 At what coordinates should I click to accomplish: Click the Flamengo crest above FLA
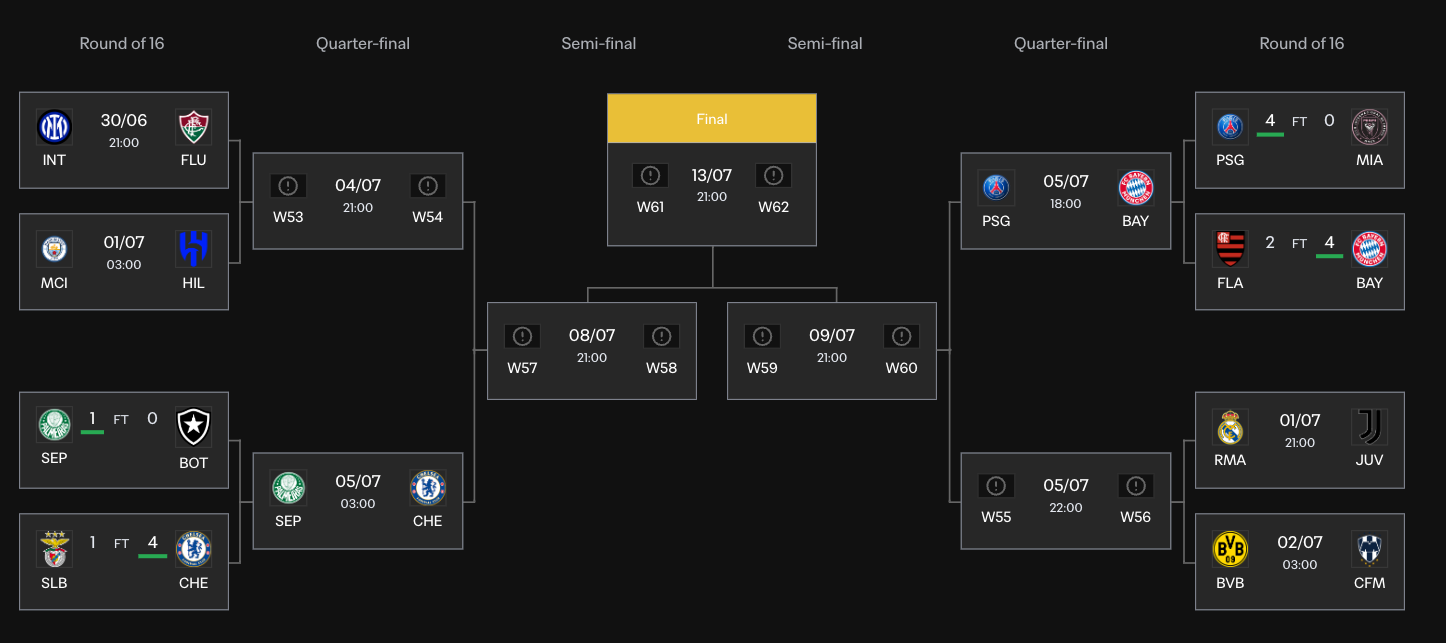(1230, 249)
